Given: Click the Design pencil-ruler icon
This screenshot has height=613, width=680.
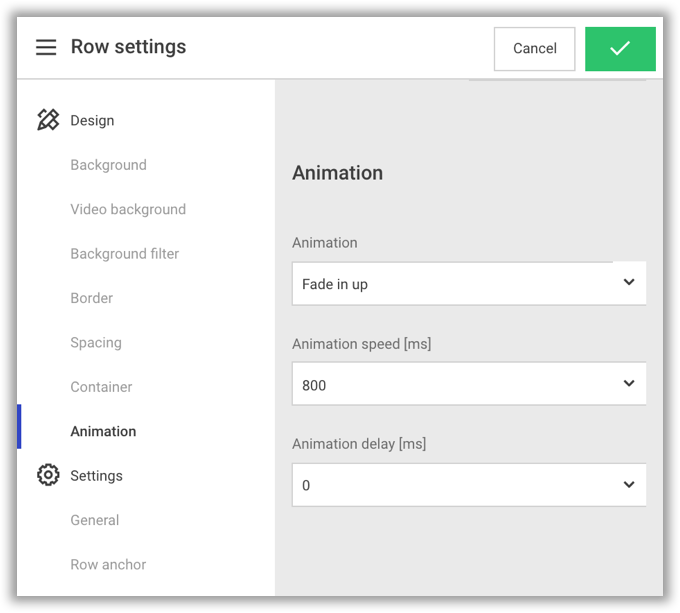Looking at the screenshot, I should [x=48, y=120].
